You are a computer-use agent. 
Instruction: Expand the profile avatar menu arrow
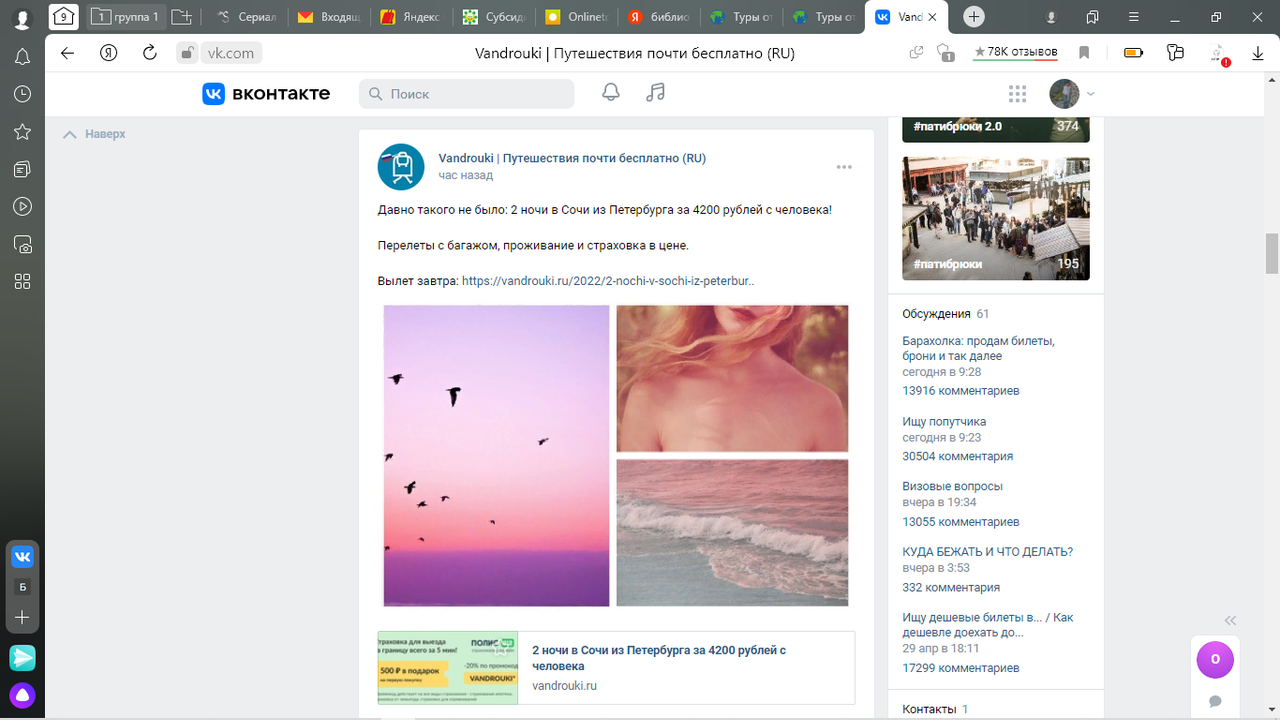1090,94
